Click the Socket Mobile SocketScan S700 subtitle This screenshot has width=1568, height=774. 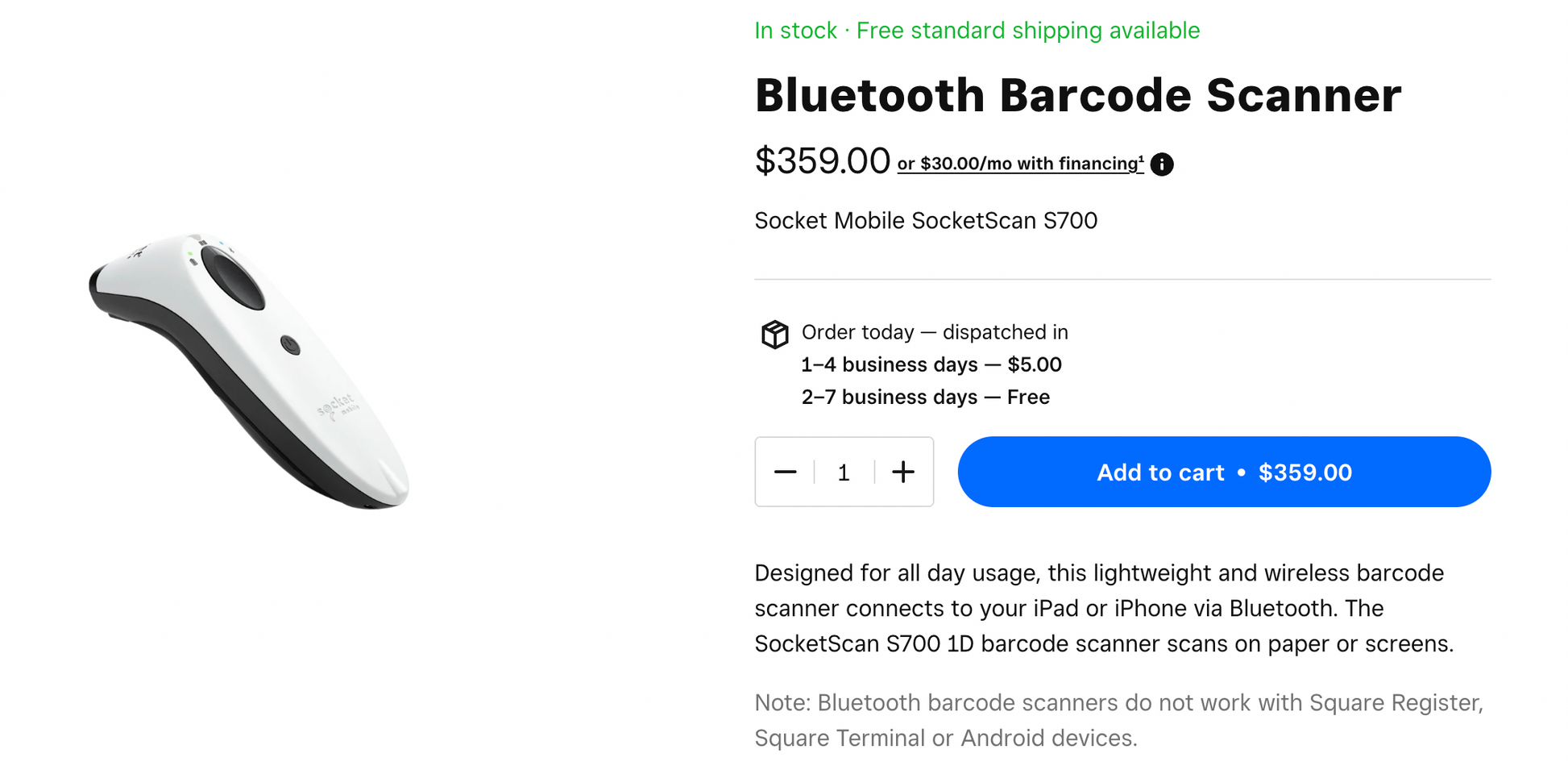click(x=926, y=221)
